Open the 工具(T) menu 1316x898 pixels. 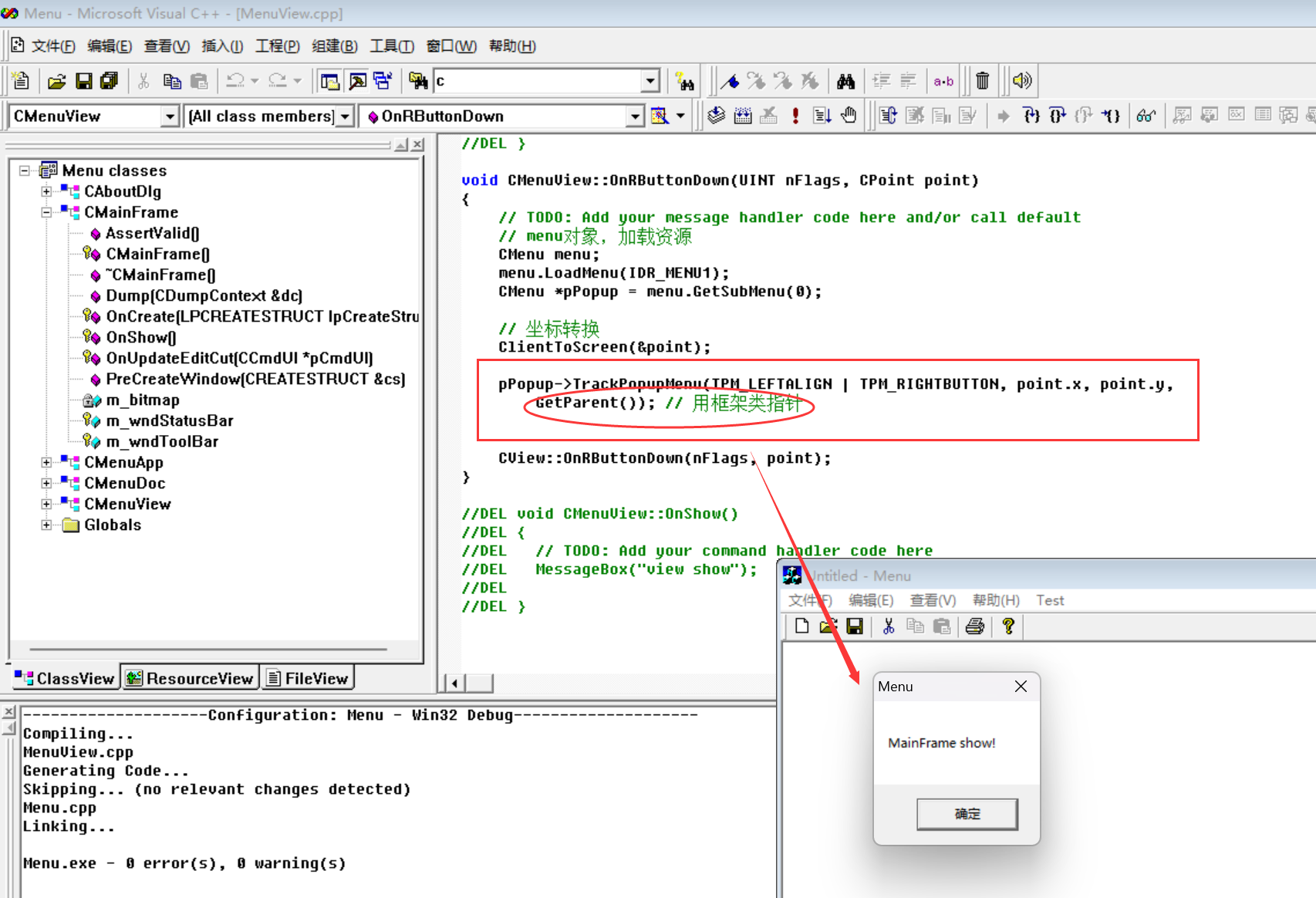tap(392, 46)
